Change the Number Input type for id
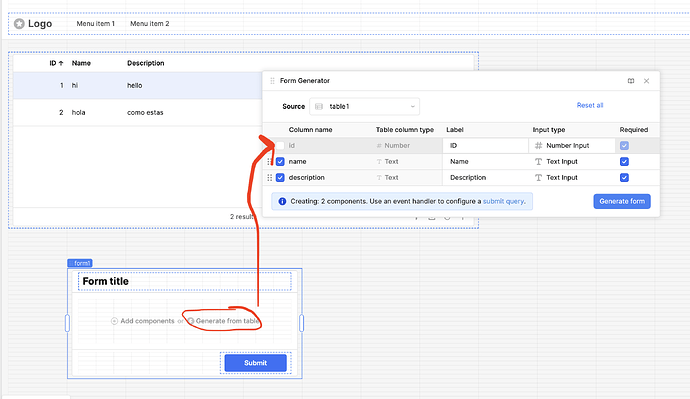This screenshot has width=690, height=399. 572,146
